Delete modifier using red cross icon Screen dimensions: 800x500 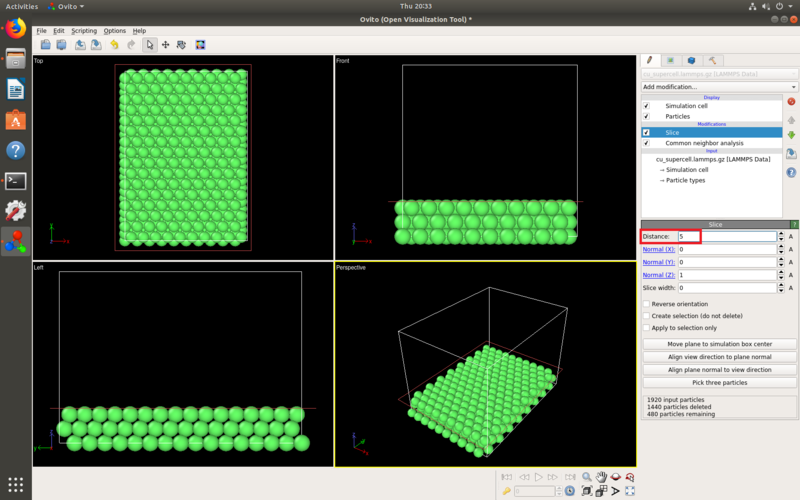[x=791, y=102]
